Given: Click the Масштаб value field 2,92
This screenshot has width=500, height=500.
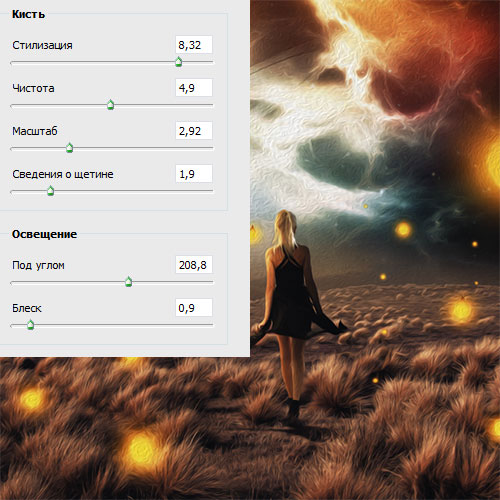Looking at the screenshot, I should (194, 131).
